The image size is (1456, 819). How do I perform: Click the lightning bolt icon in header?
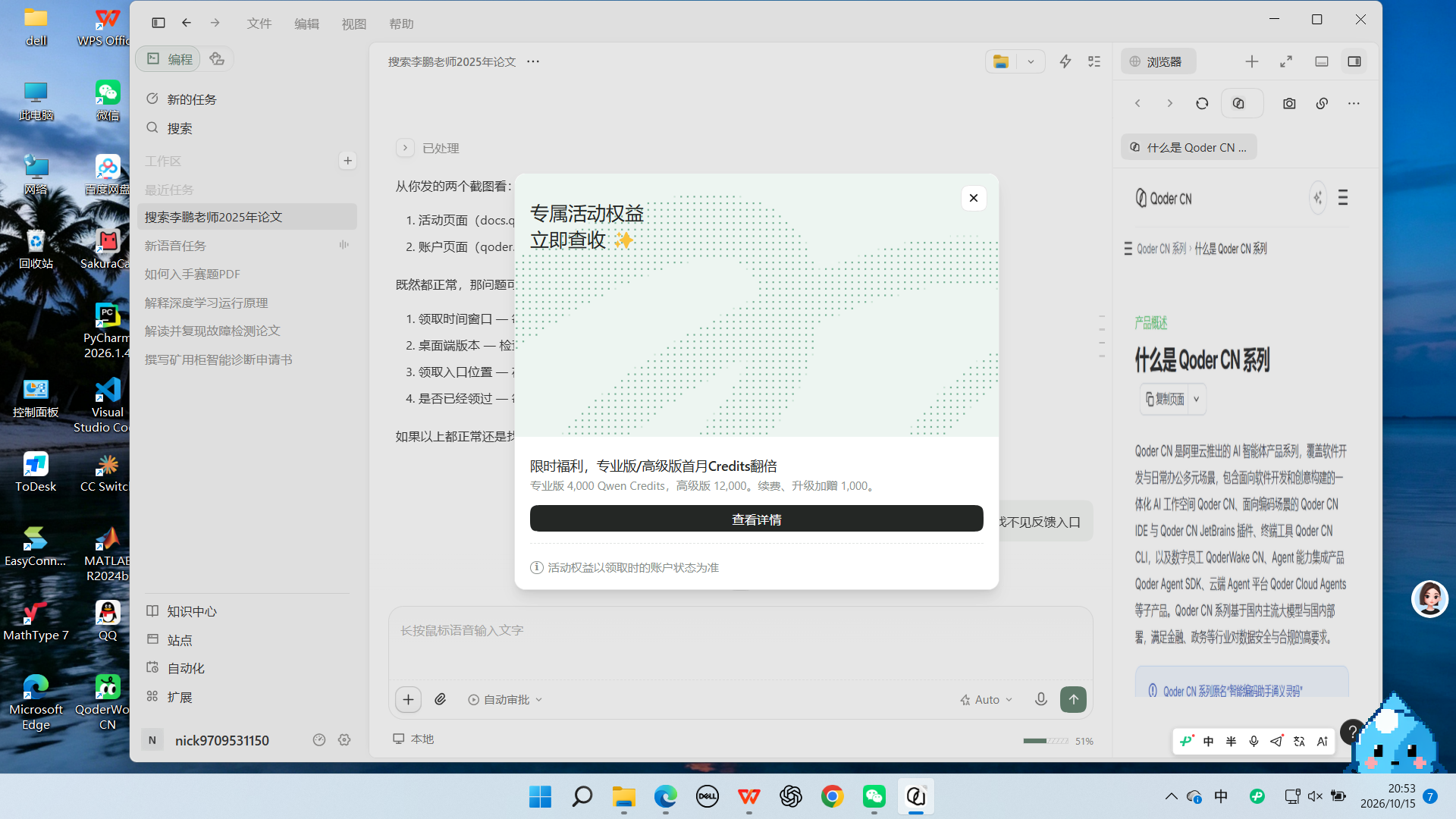tap(1065, 61)
